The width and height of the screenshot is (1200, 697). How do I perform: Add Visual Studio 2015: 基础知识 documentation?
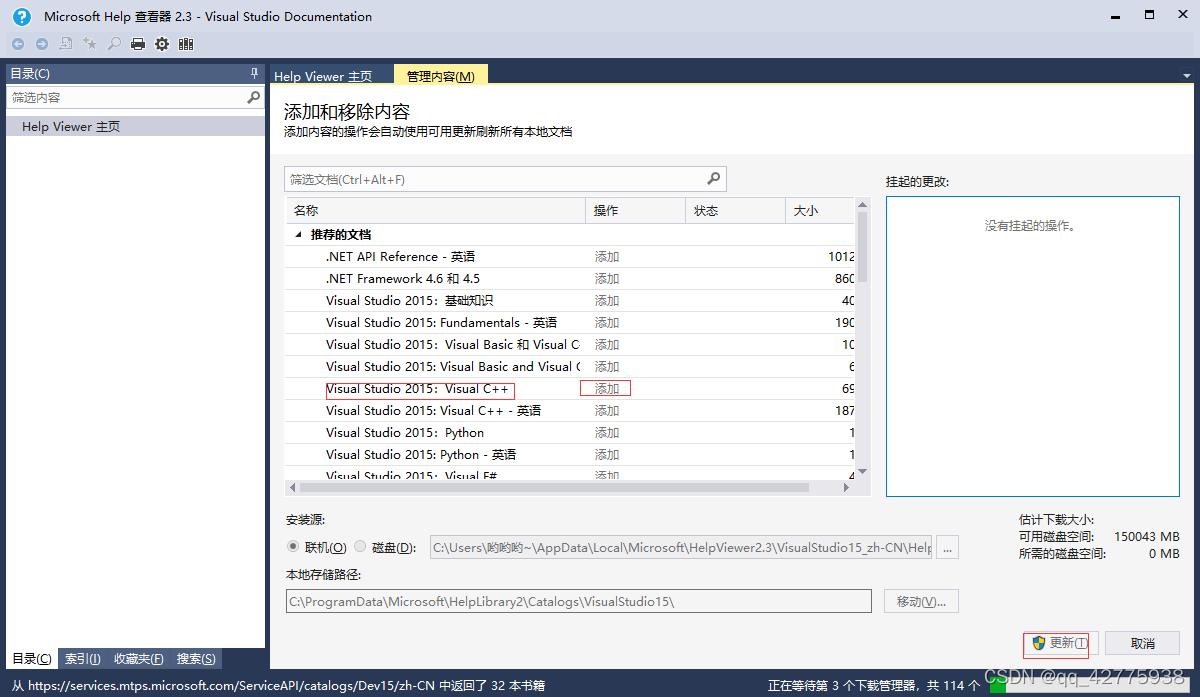[607, 301]
